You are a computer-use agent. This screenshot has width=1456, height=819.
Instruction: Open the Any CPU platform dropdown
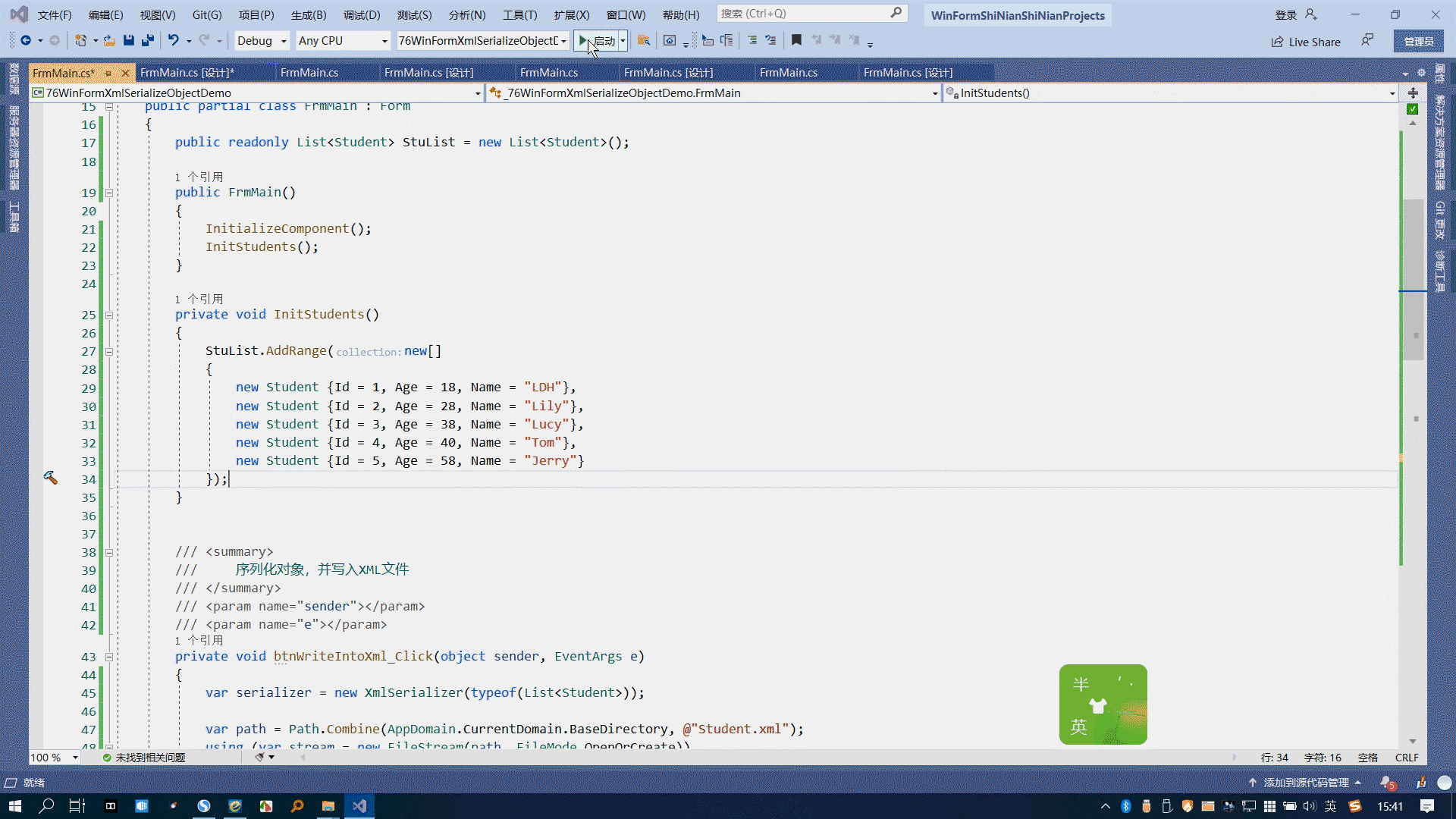point(343,41)
